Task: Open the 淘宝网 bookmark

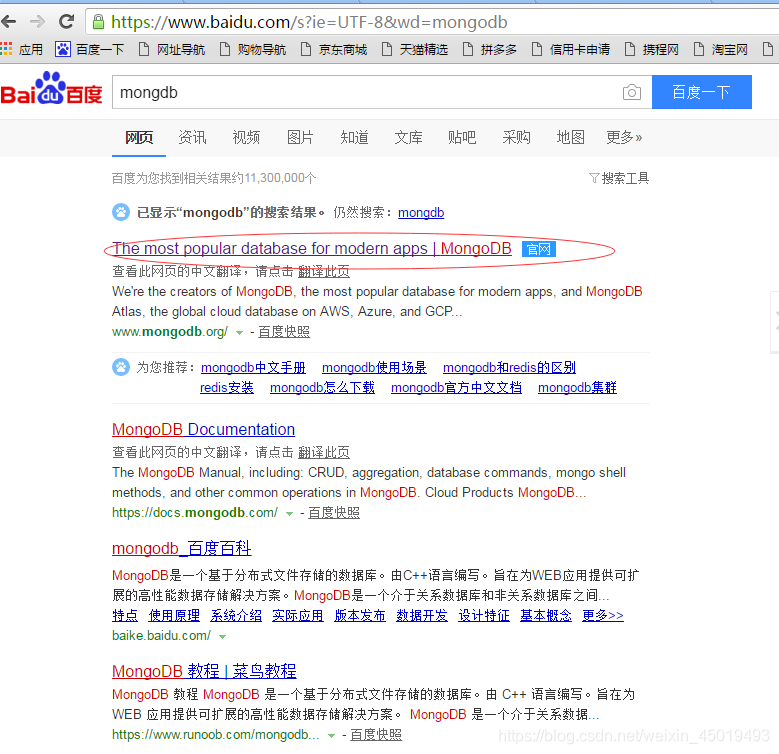Action: point(721,49)
